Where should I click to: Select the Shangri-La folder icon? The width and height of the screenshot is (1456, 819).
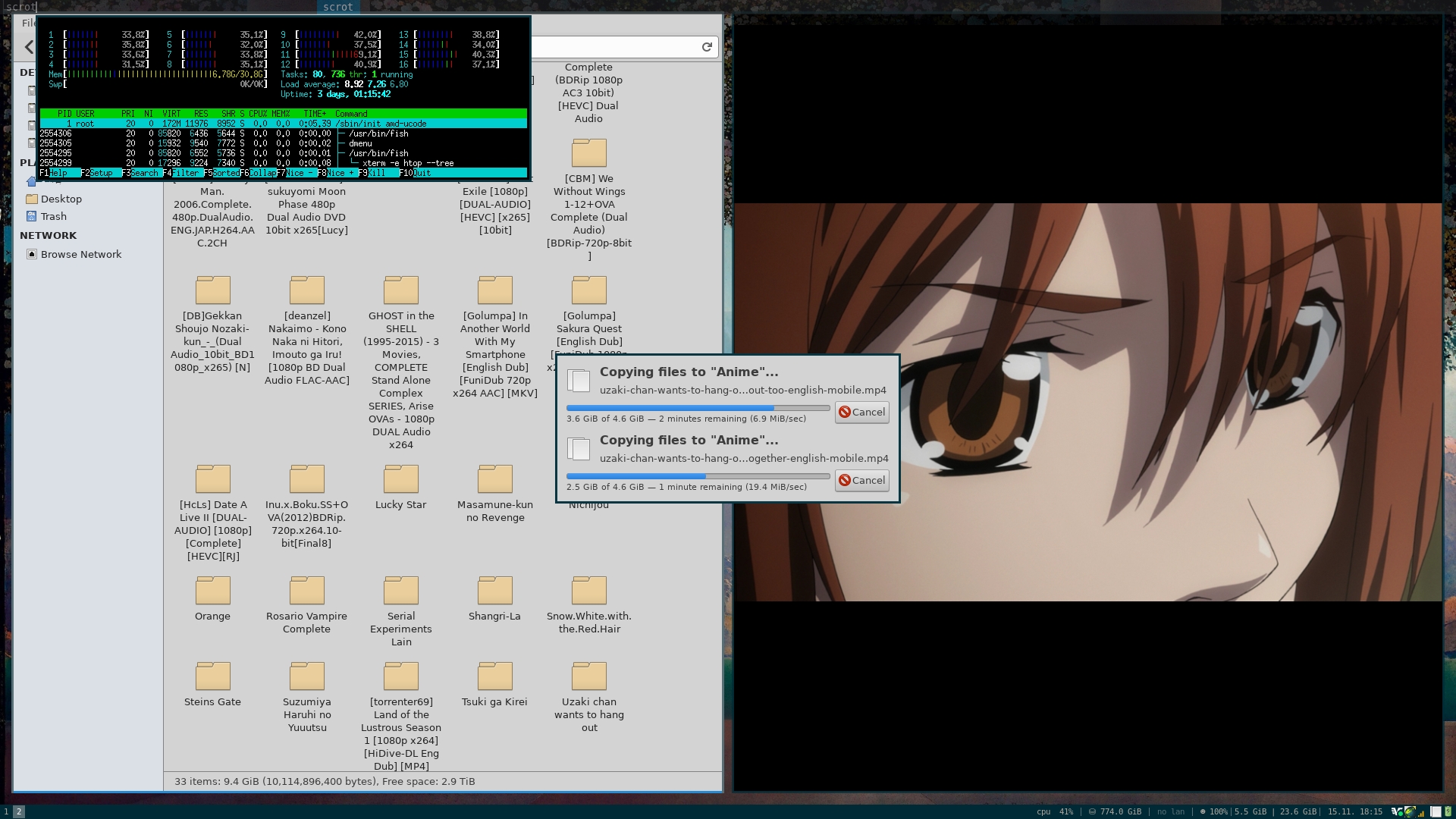point(494,590)
